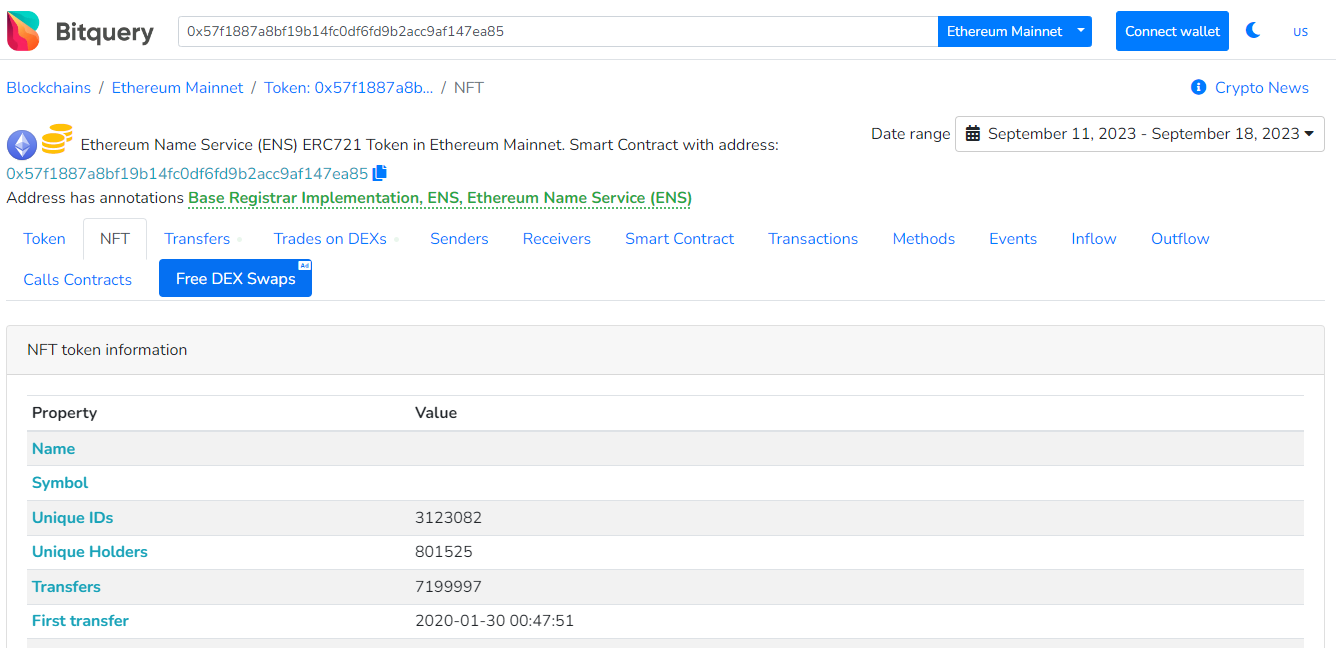Image resolution: width=1336 pixels, height=648 pixels.
Task: Click Connect wallet button
Action: pyautogui.click(x=1172, y=31)
